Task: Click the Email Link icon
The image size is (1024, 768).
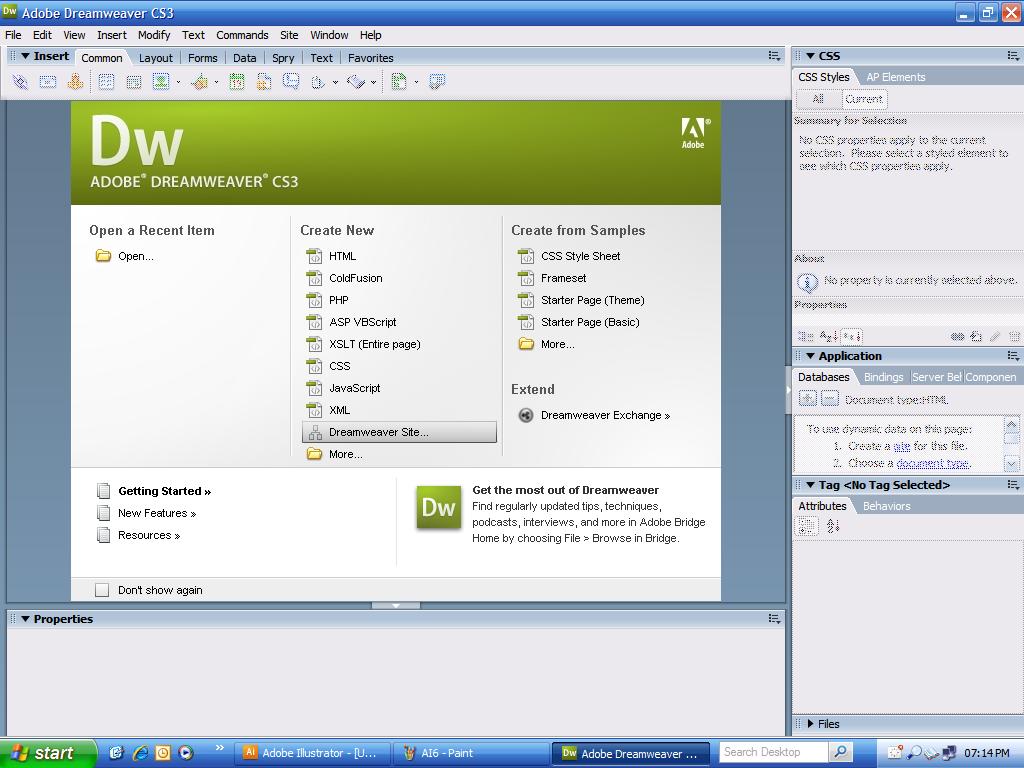Action: [x=48, y=82]
